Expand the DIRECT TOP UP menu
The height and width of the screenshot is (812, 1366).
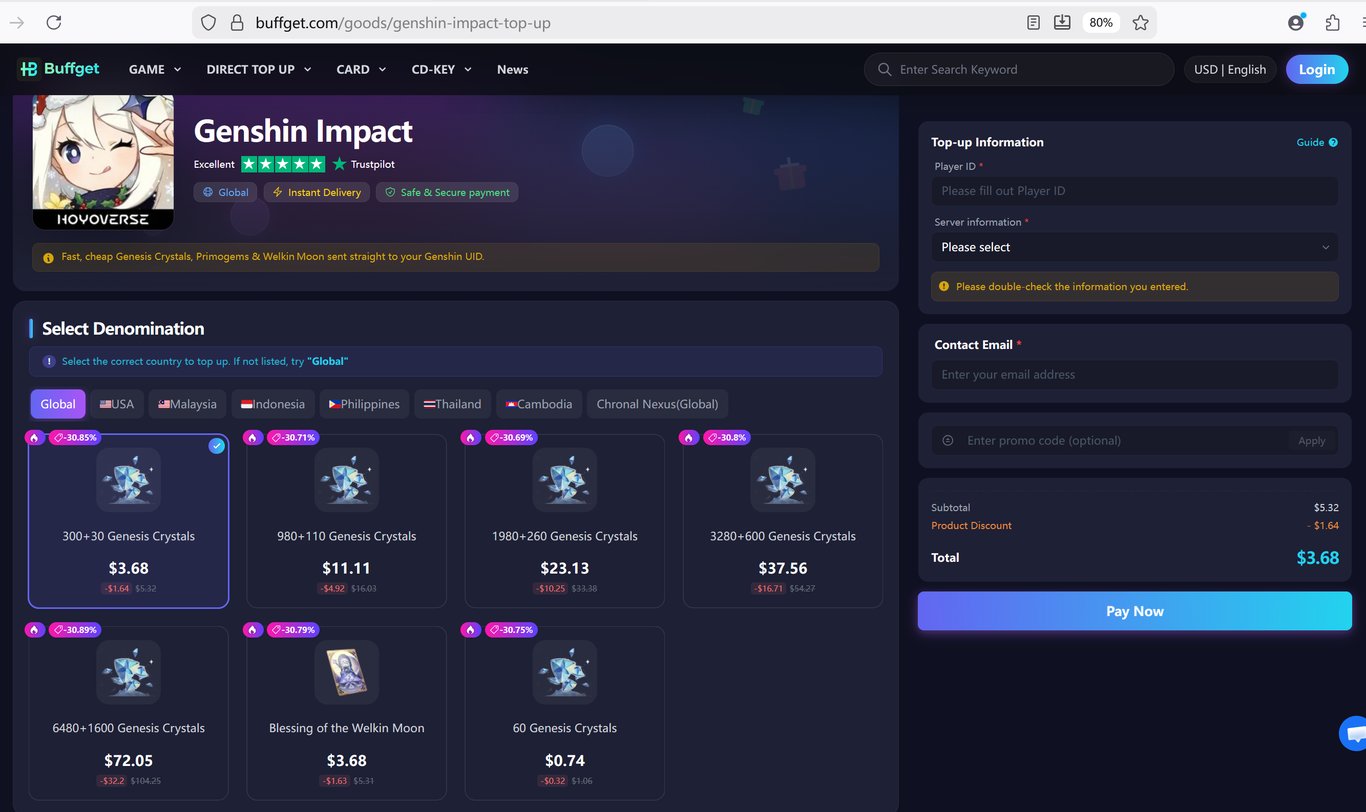coord(259,69)
